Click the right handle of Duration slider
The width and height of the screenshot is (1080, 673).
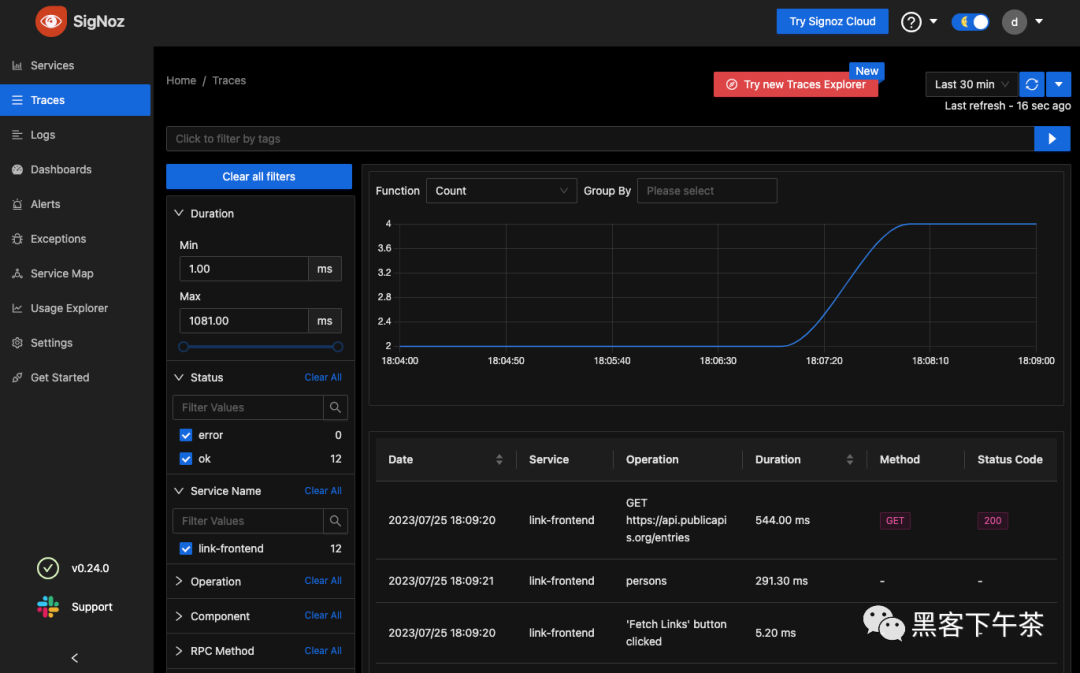tap(338, 347)
